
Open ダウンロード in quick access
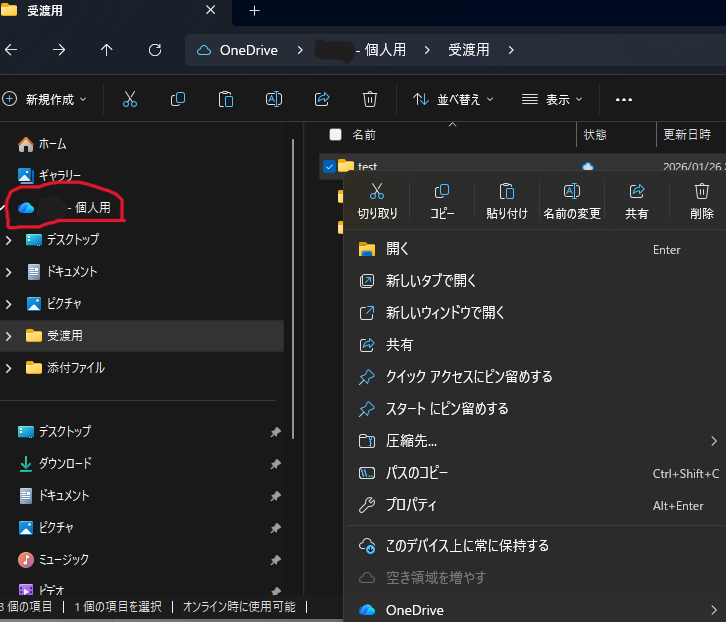click(65, 463)
